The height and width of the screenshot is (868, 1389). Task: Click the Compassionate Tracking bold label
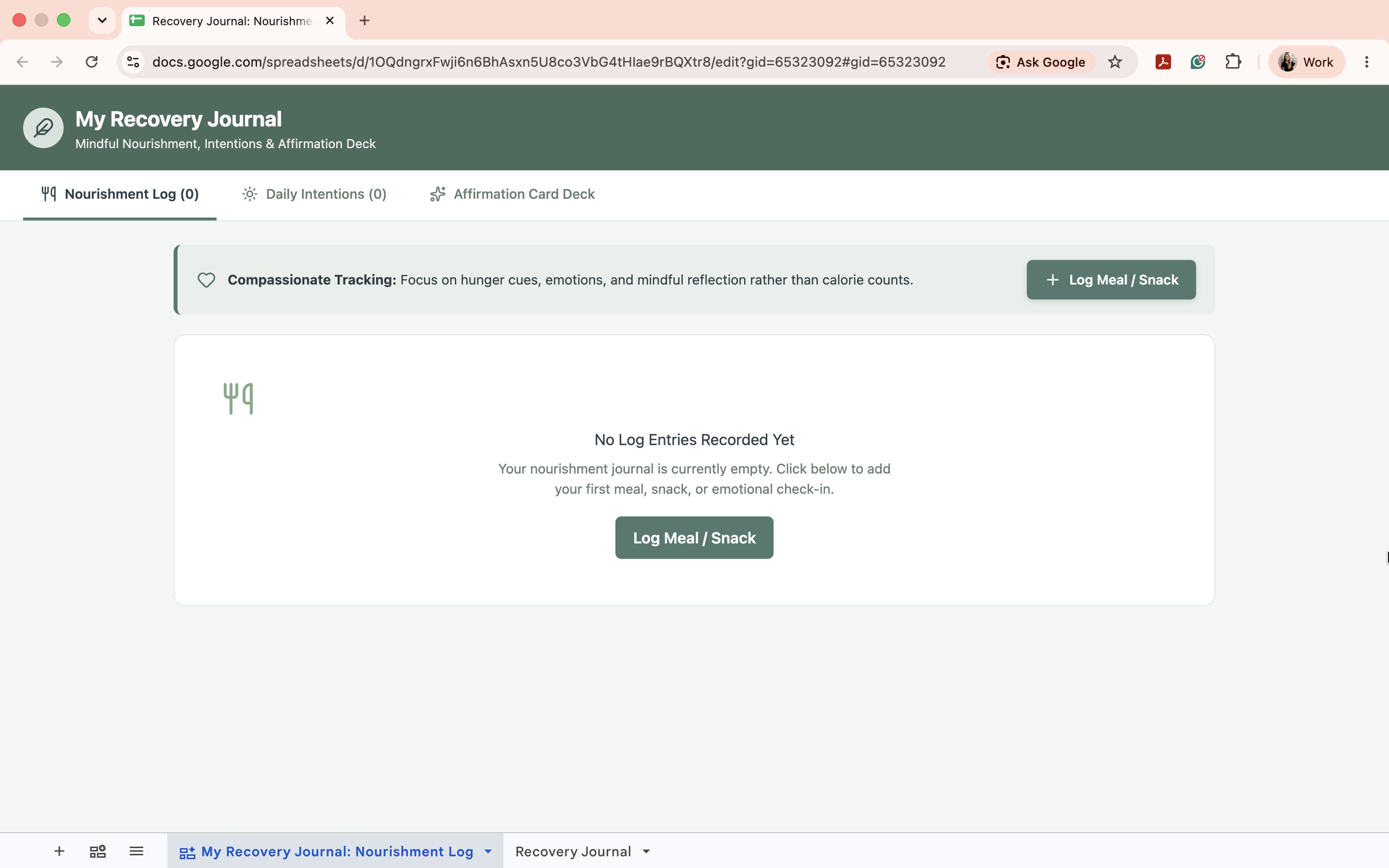coord(312,279)
